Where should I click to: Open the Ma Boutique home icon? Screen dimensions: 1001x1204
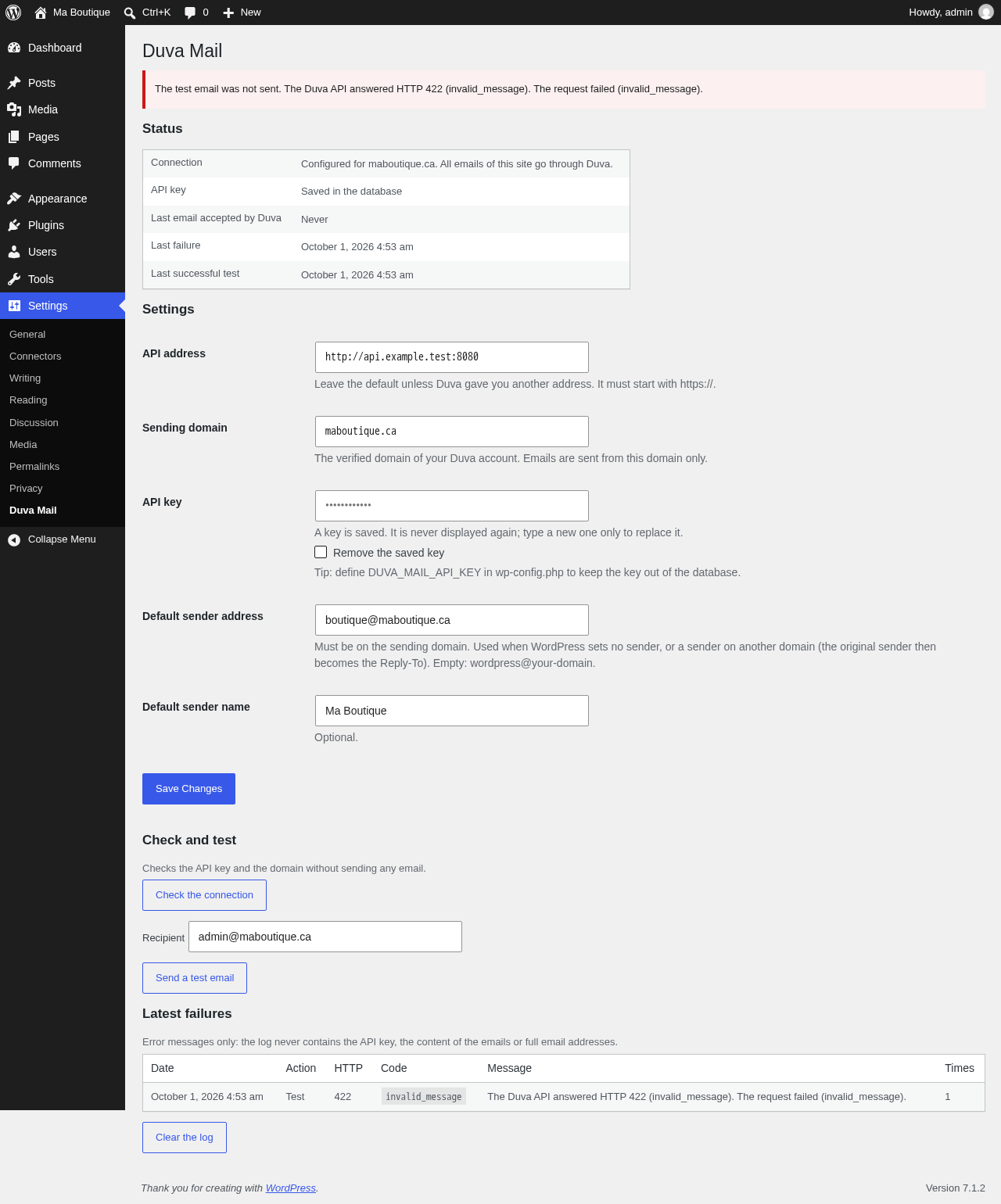[x=41, y=13]
